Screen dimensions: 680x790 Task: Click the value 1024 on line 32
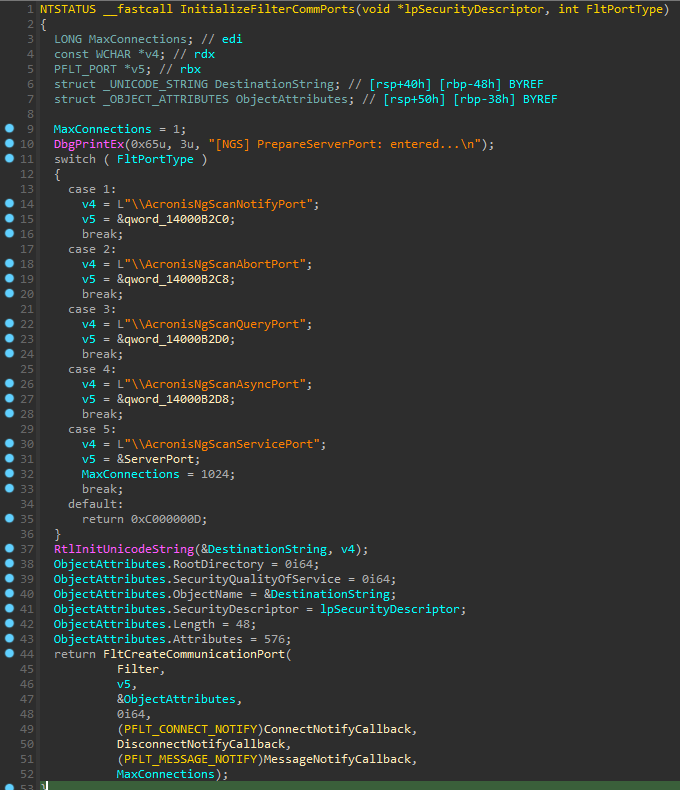pyautogui.click(x=215, y=474)
